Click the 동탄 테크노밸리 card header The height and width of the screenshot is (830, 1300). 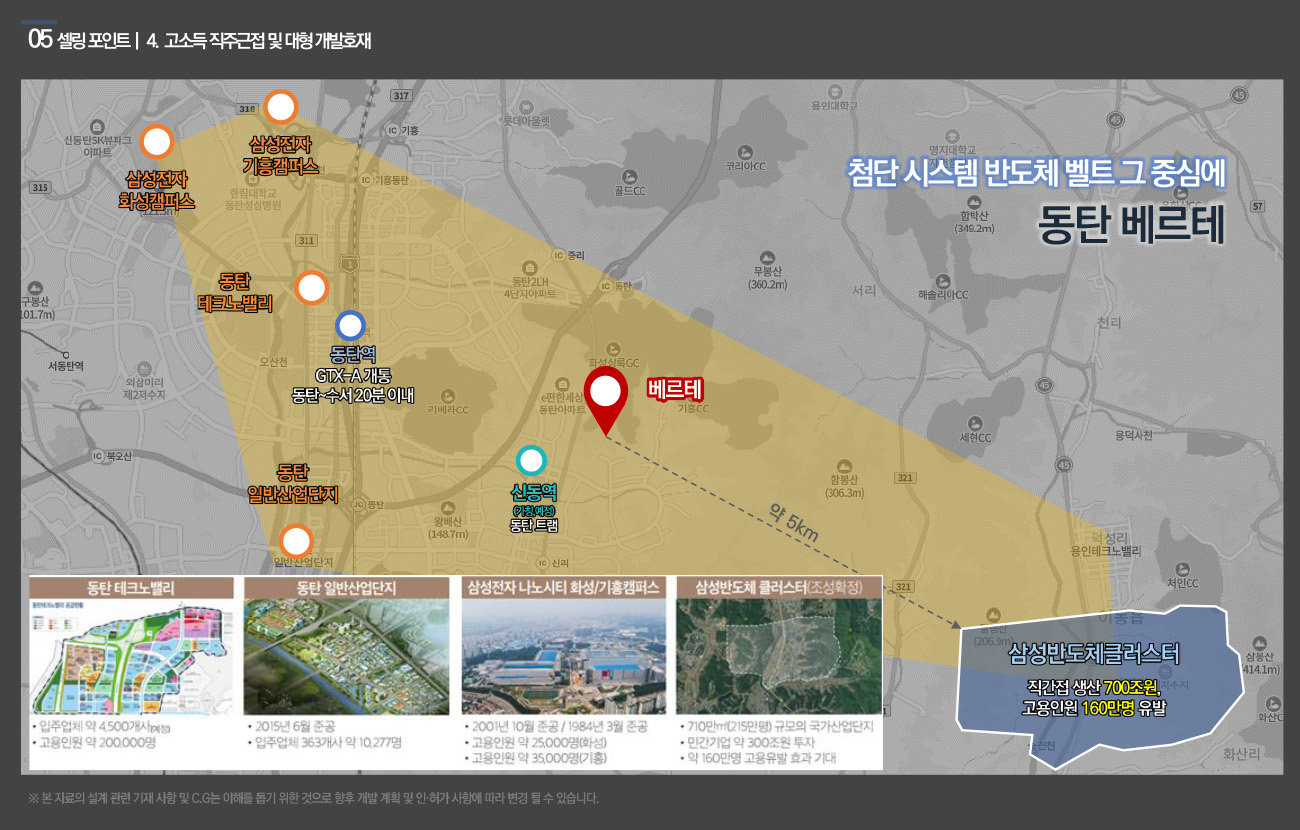click(x=132, y=588)
